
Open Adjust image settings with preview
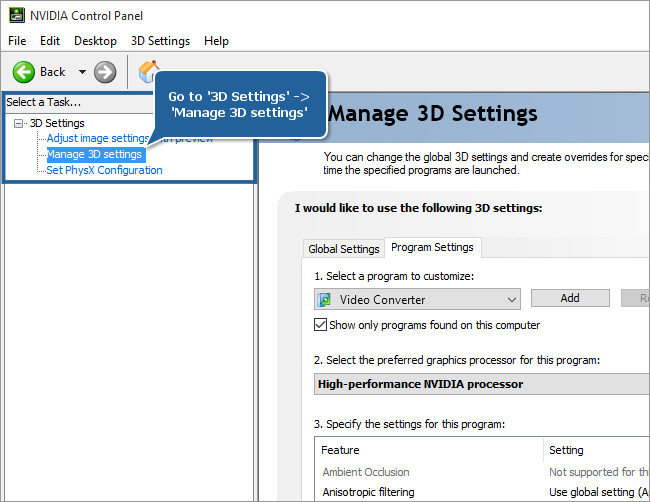97,138
